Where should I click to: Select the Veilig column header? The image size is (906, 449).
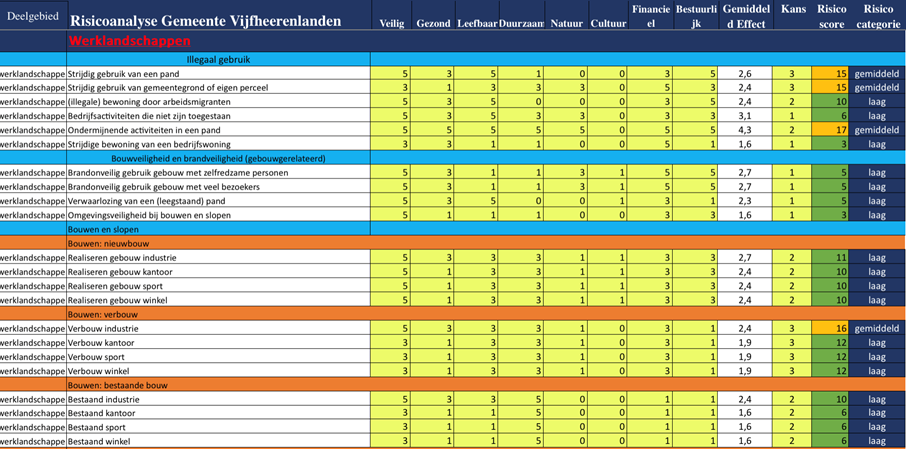392,23
